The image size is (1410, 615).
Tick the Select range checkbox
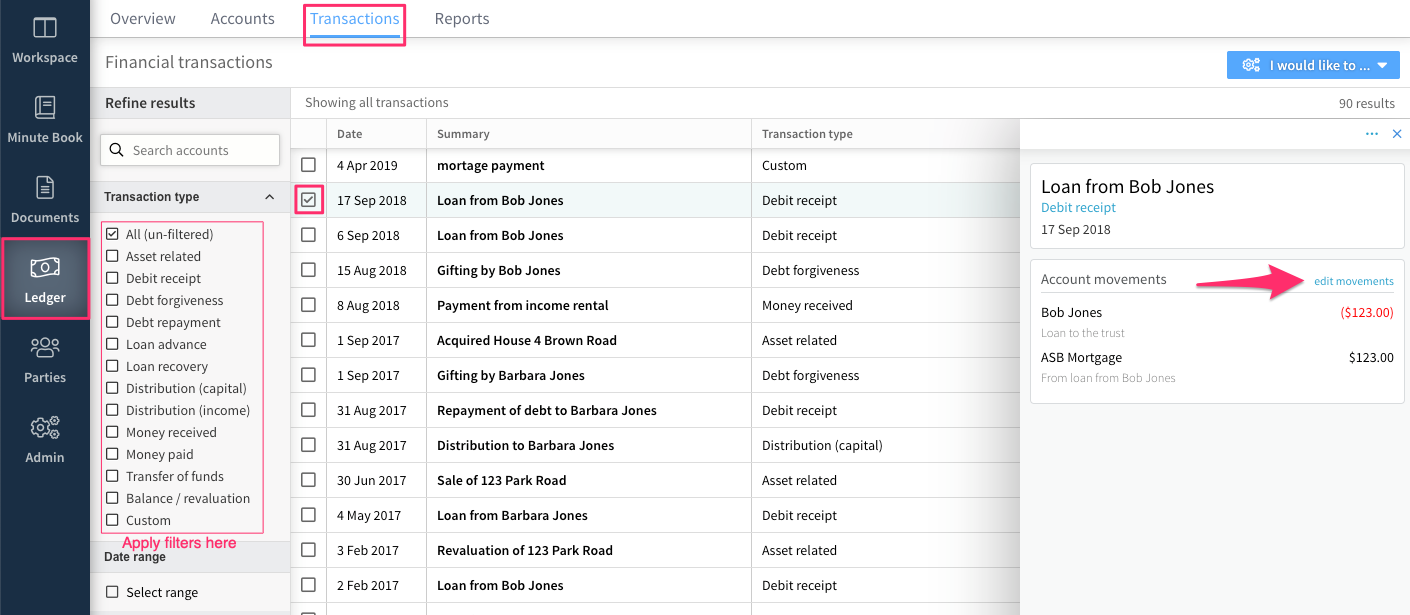coord(112,592)
